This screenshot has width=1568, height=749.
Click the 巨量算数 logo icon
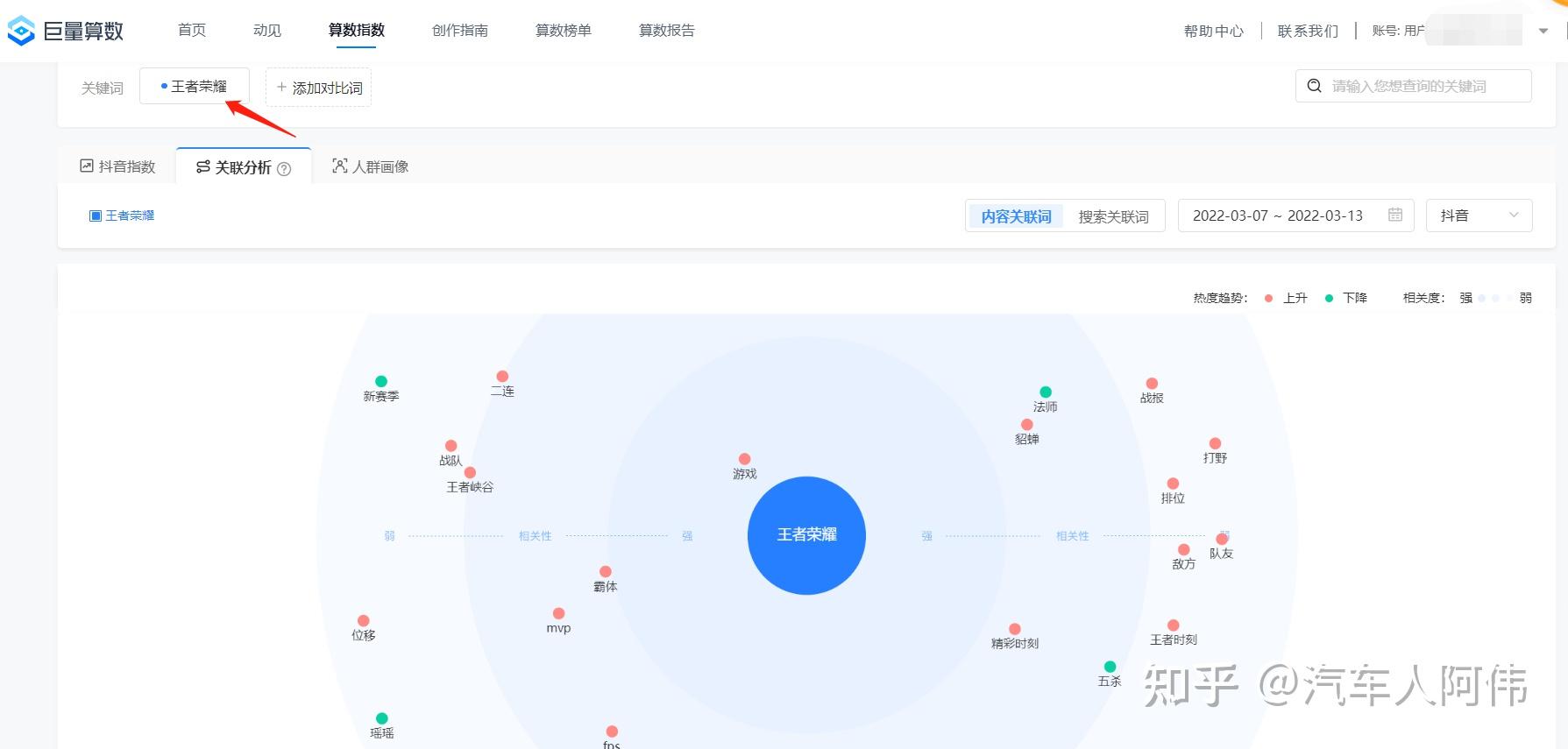point(21,31)
